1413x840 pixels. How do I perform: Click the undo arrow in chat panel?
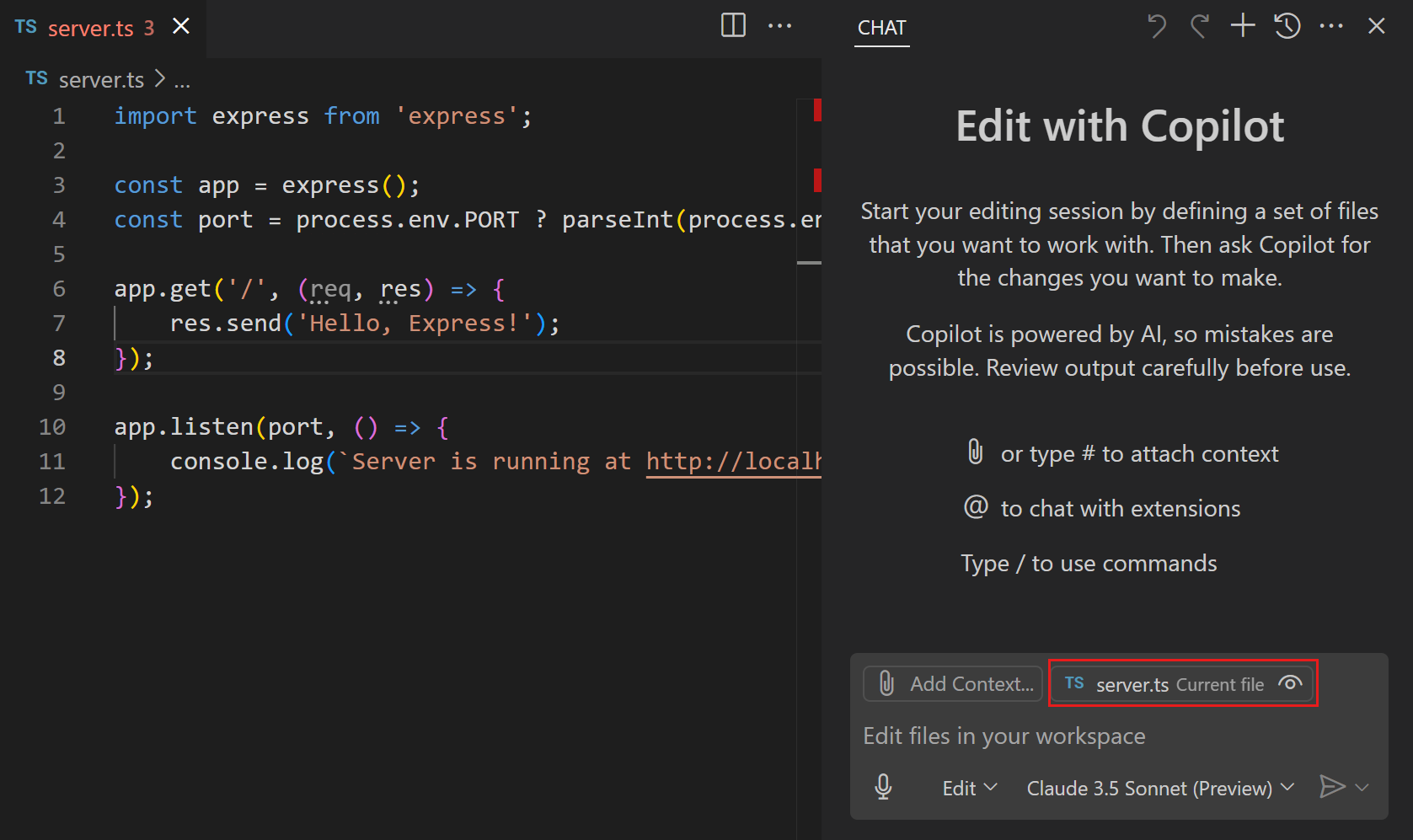click(x=1155, y=26)
